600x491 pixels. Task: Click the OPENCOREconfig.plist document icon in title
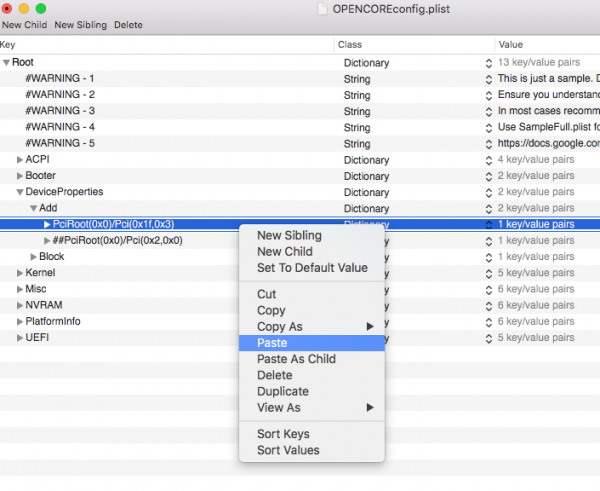[323, 9]
